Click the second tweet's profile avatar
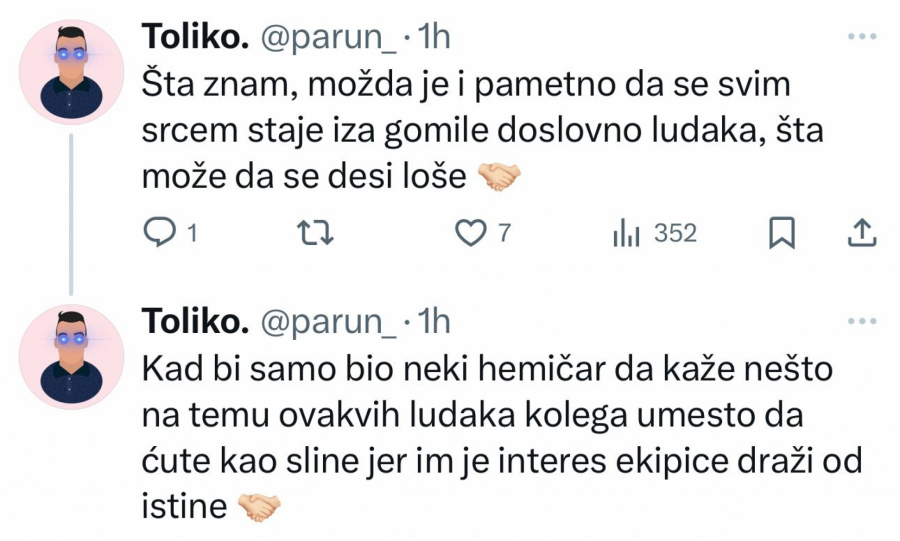This screenshot has height=541, width=900. coord(72,357)
